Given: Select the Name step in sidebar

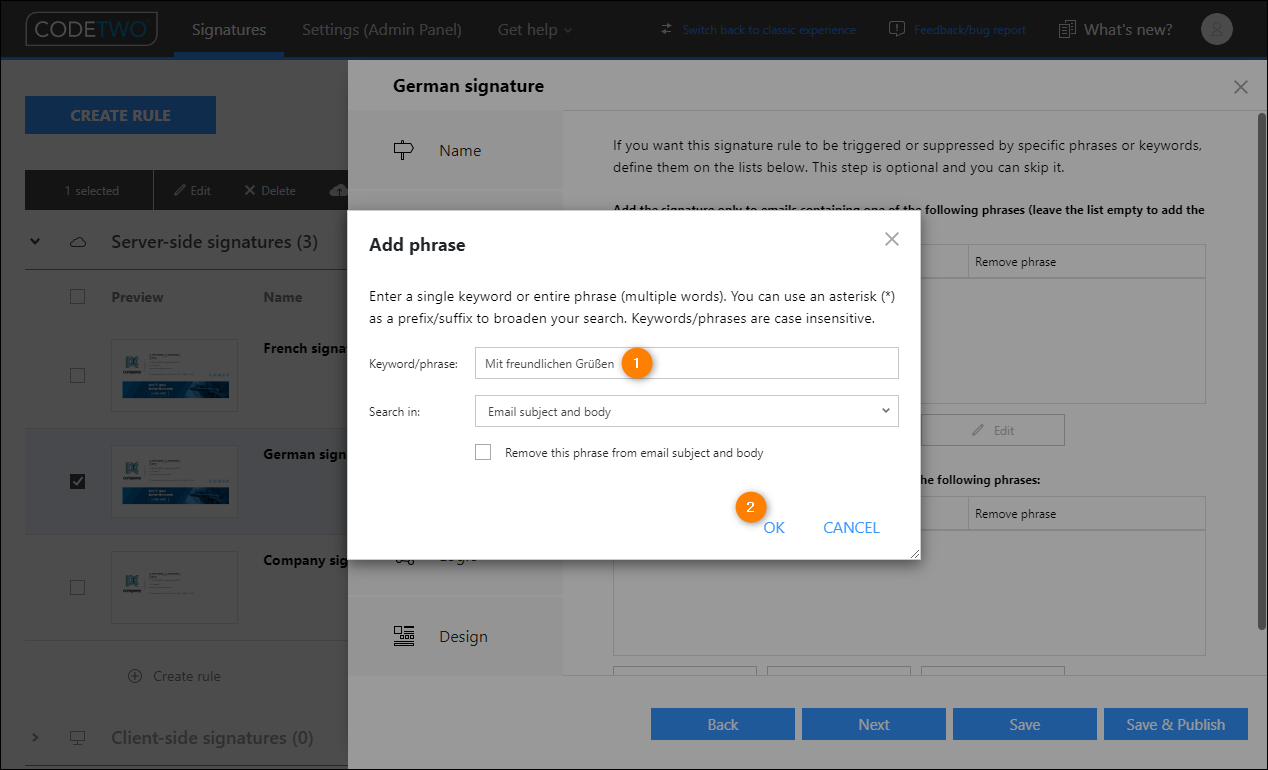Looking at the screenshot, I should coord(456,150).
